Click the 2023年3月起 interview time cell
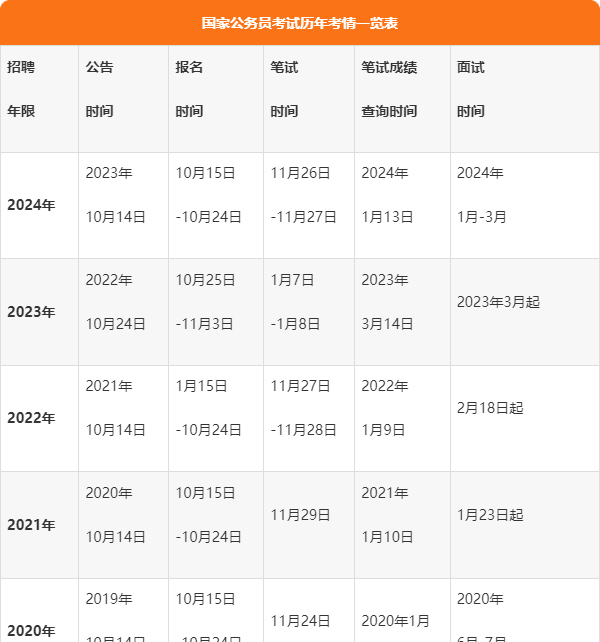Image resolution: width=600 pixels, height=642 pixels. [498, 302]
